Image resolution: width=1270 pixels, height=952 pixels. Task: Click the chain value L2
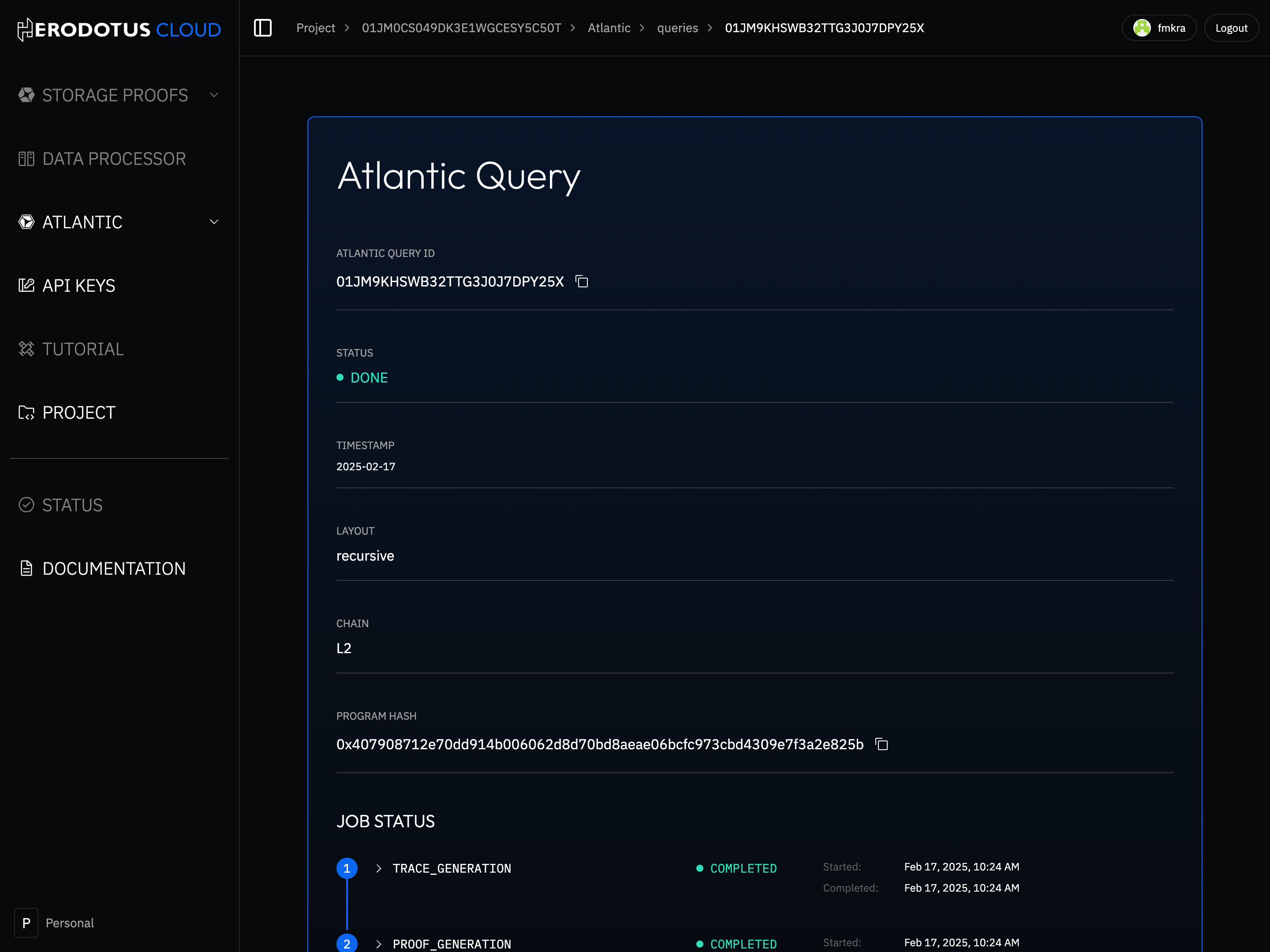click(344, 648)
